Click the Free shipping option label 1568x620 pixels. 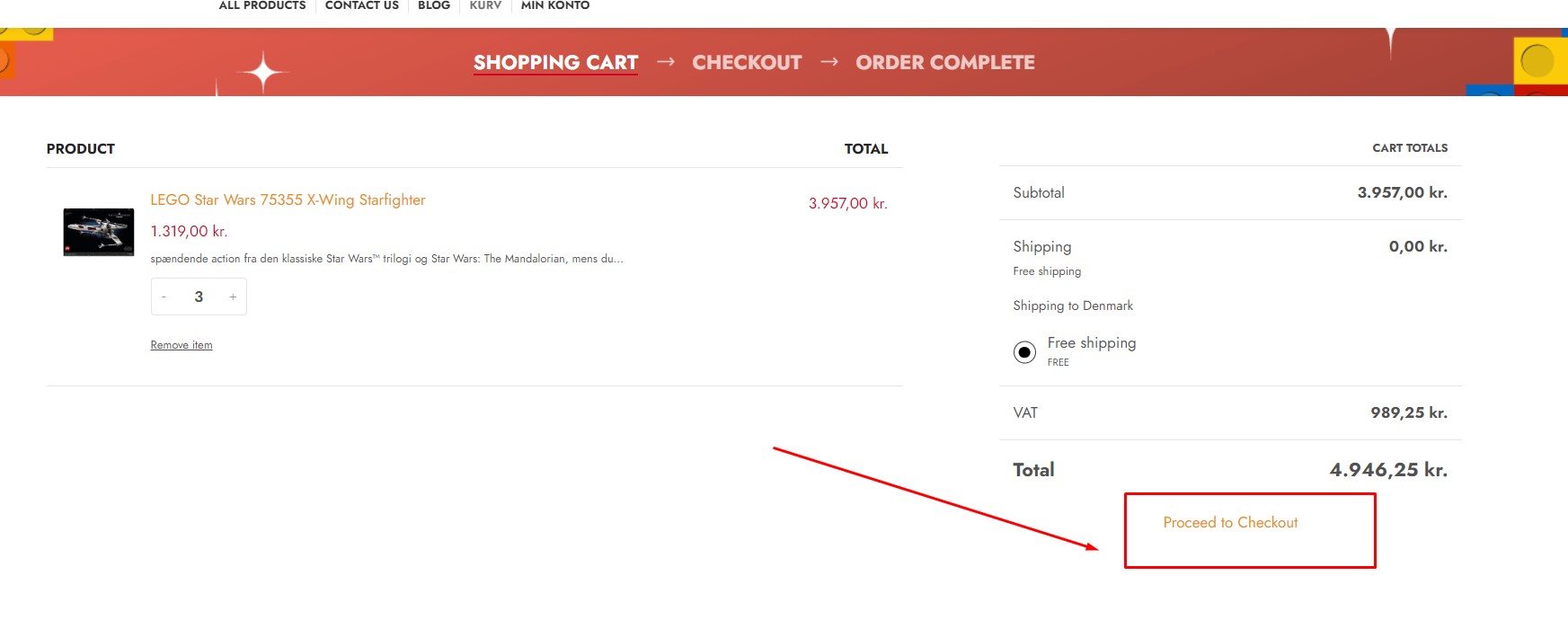(x=1091, y=343)
